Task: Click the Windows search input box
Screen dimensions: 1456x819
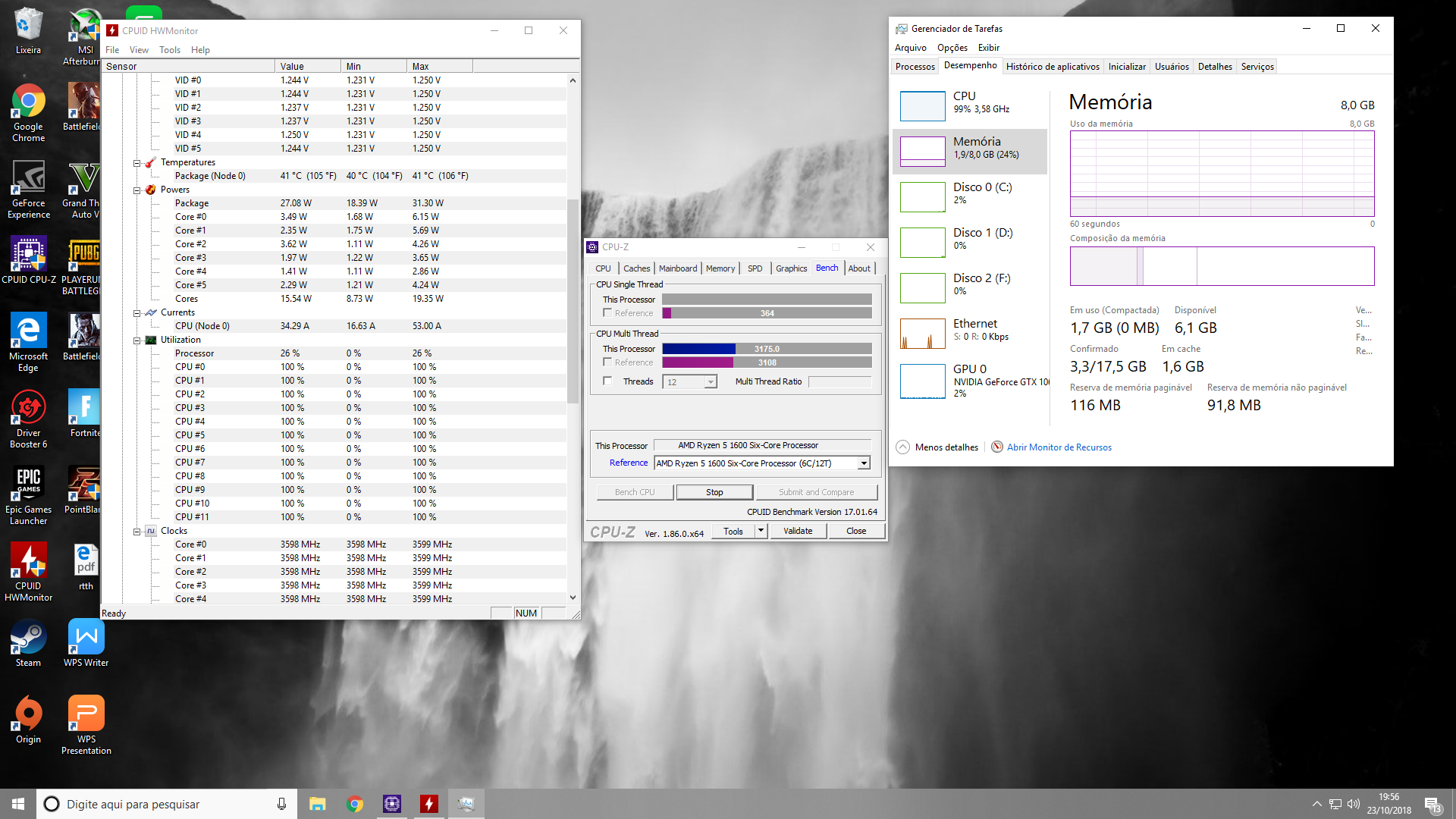Action: click(x=167, y=804)
